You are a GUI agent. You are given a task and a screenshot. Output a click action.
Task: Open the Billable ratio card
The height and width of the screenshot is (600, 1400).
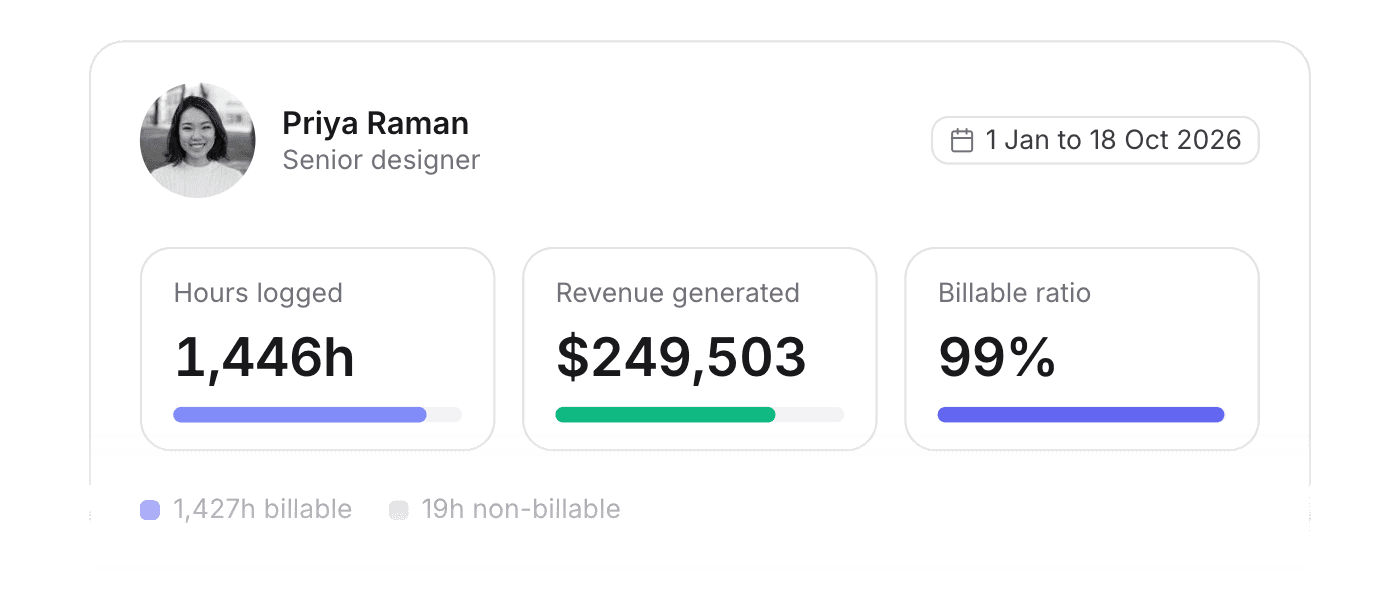1082,349
